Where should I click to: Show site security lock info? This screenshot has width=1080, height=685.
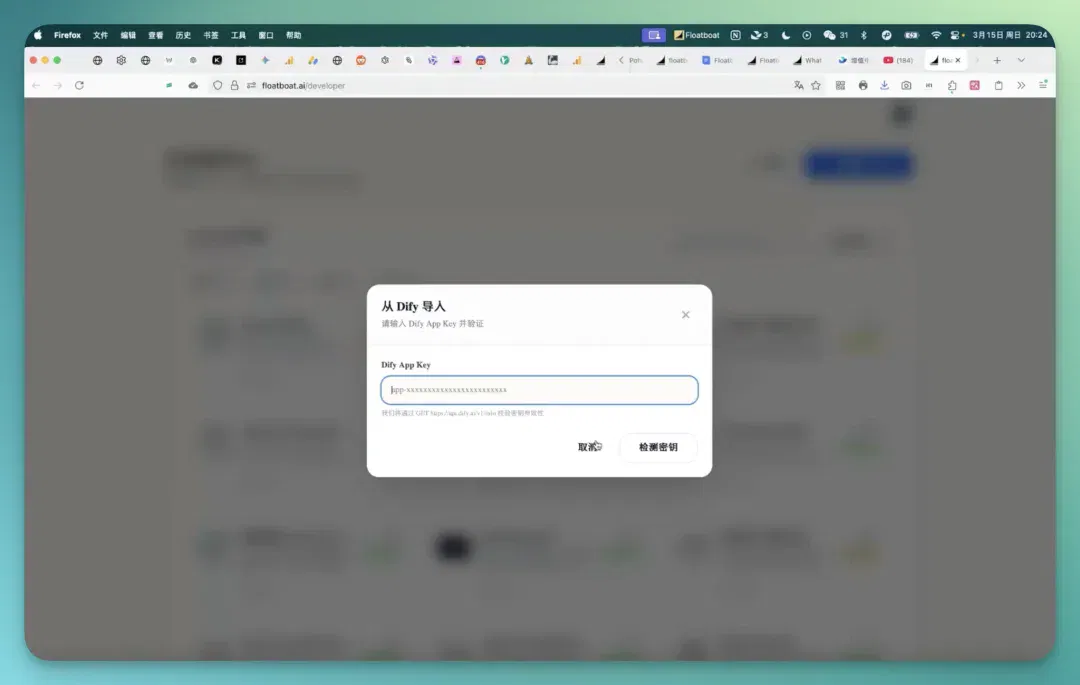coord(234,85)
